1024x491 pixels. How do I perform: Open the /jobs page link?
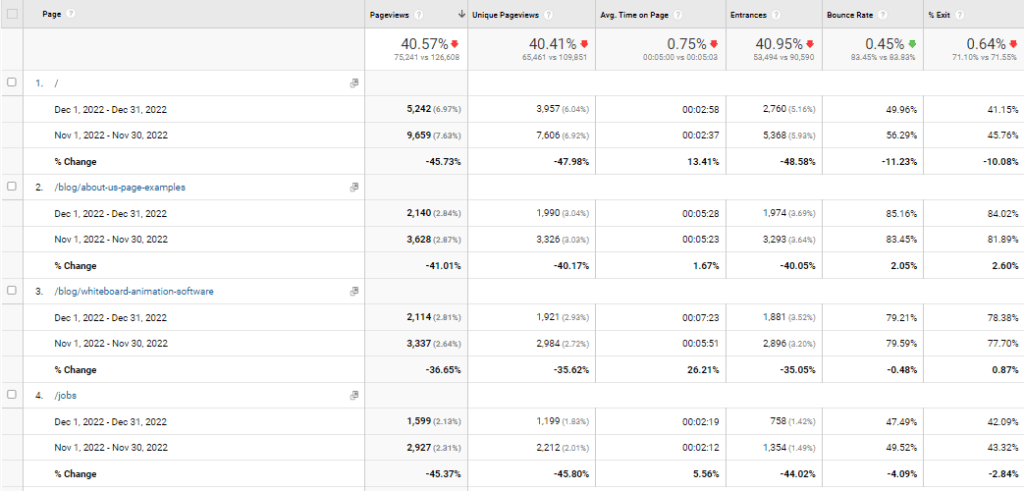[x=66, y=395]
